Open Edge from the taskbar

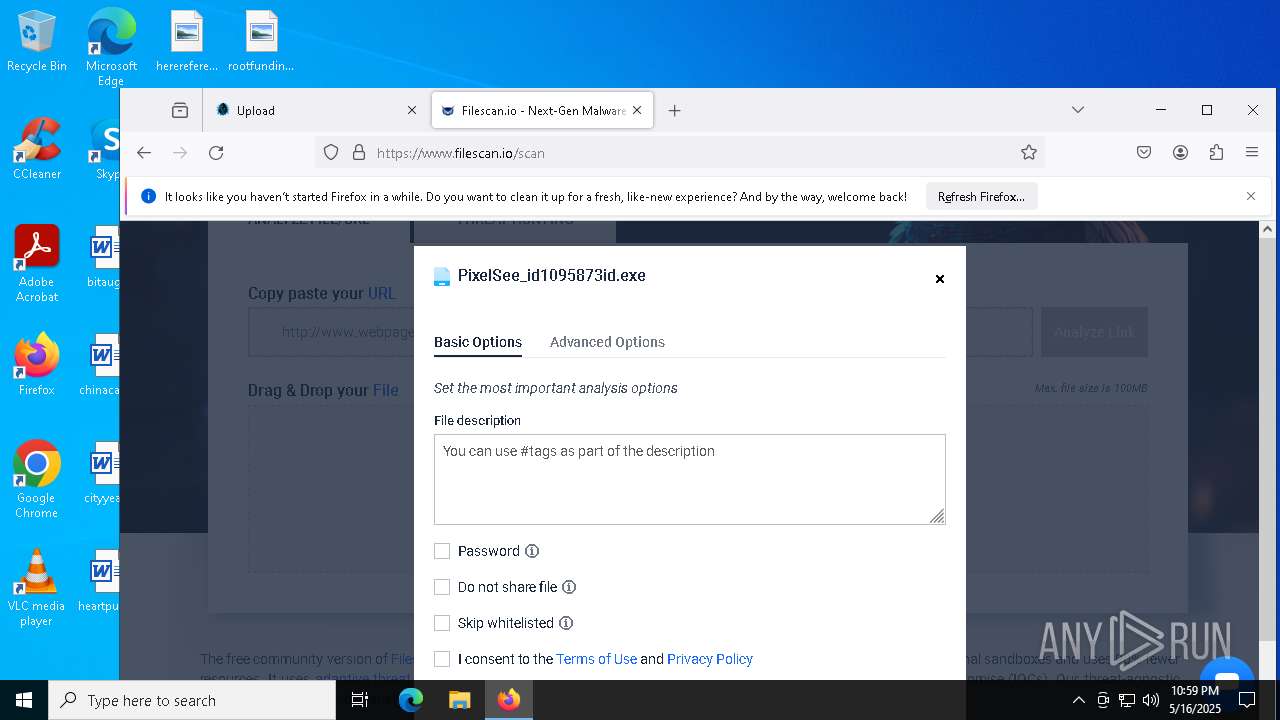(x=411, y=700)
